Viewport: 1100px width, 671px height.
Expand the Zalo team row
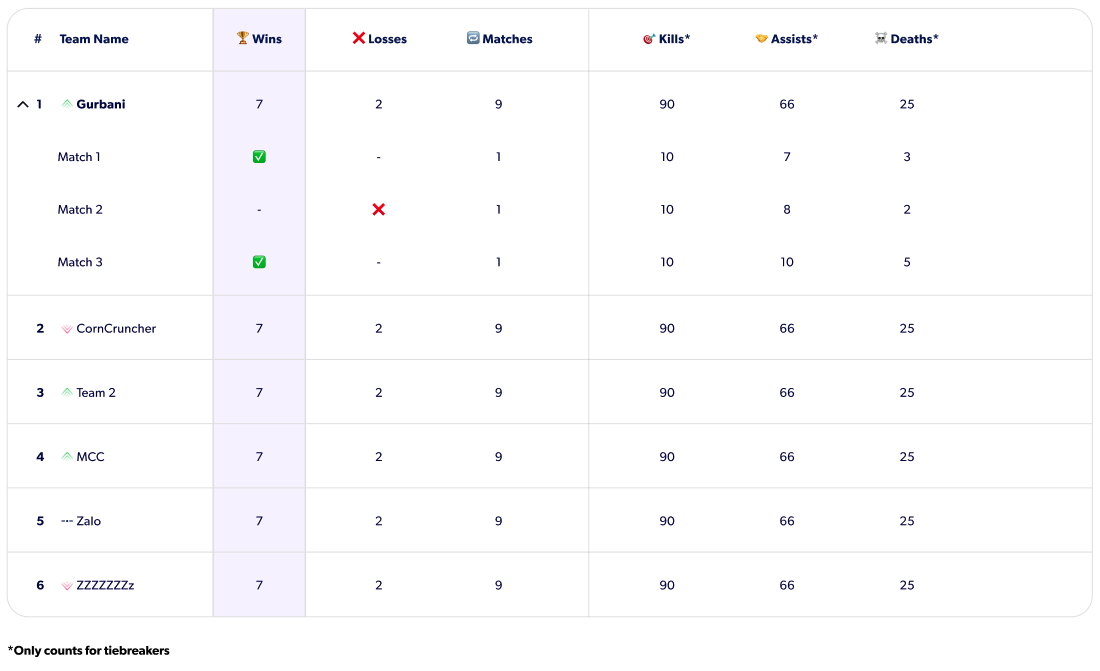click(x=40, y=521)
